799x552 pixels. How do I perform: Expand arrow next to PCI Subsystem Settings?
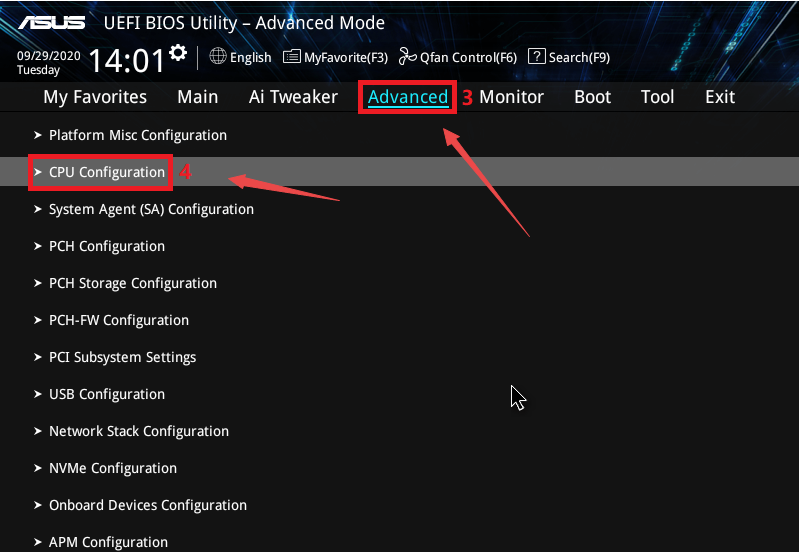pyautogui.click(x=38, y=357)
